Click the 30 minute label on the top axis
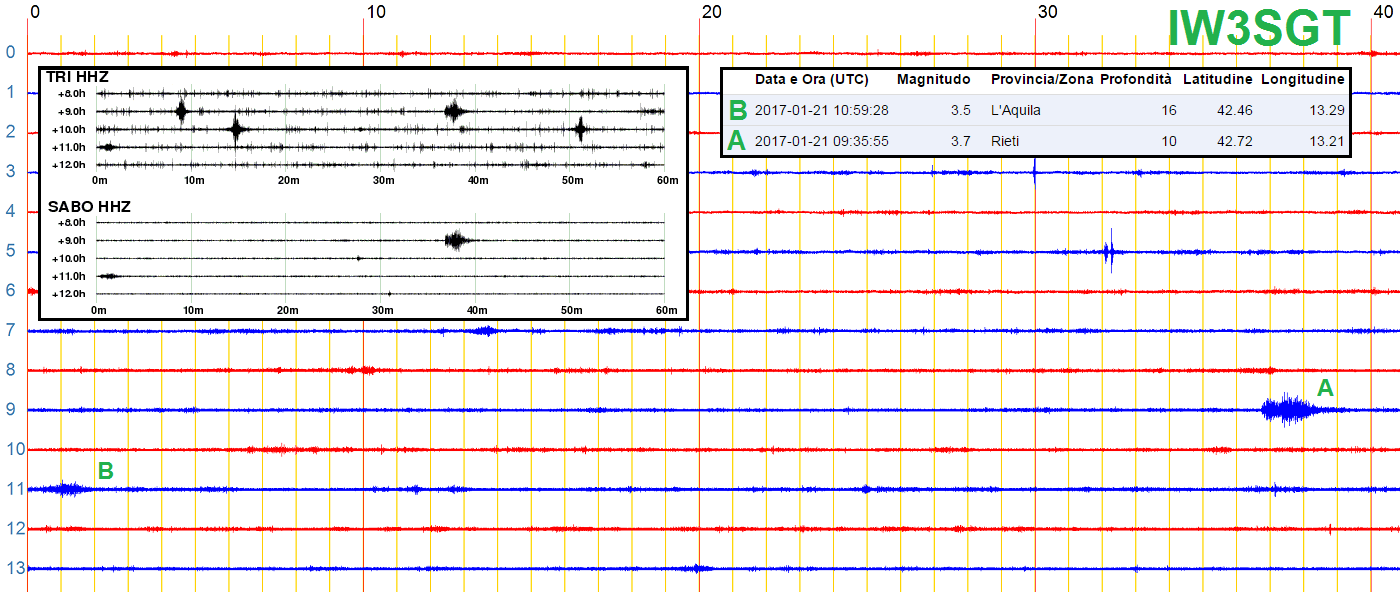 pyautogui.click(x=1047, y=12)
